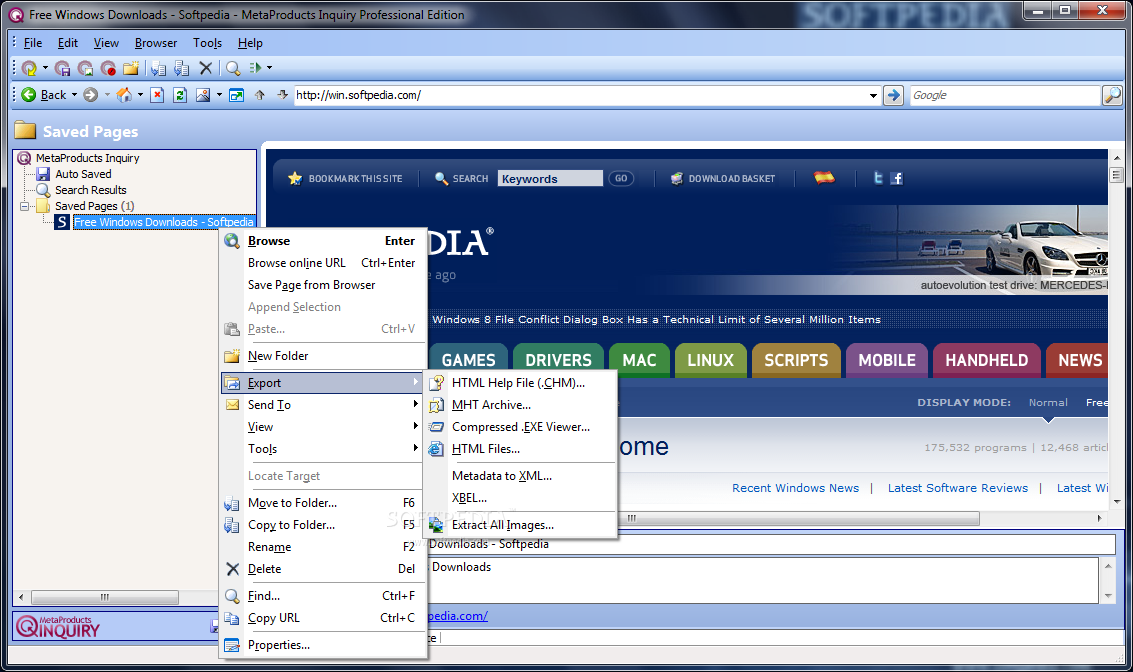Open the DRIVERS tab on the Softpedia page
This screenshot has height=672, width=1133.
559,360
